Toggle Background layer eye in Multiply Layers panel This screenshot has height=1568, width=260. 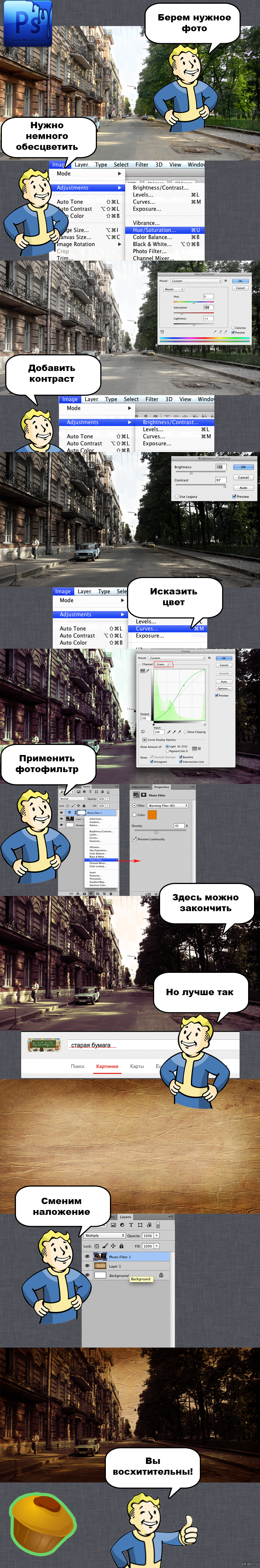click(x=88, y=1275)
